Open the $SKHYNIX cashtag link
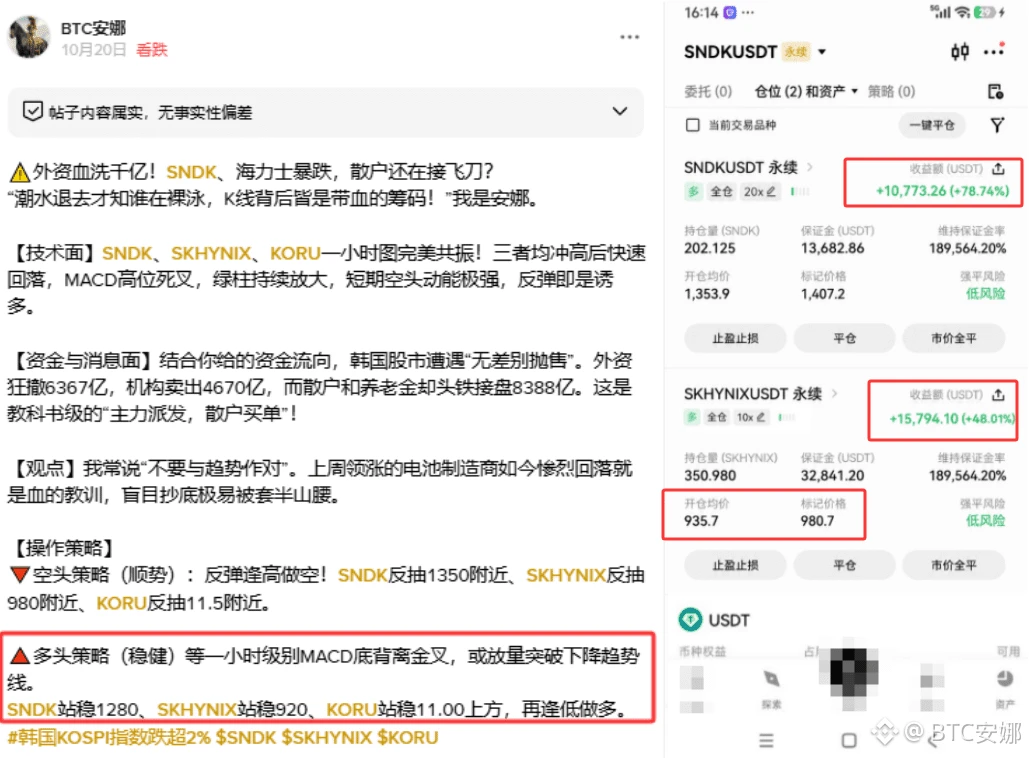The height and width of the screenshot is (758, 1029). pyautogui.click(x=327, y=738)
